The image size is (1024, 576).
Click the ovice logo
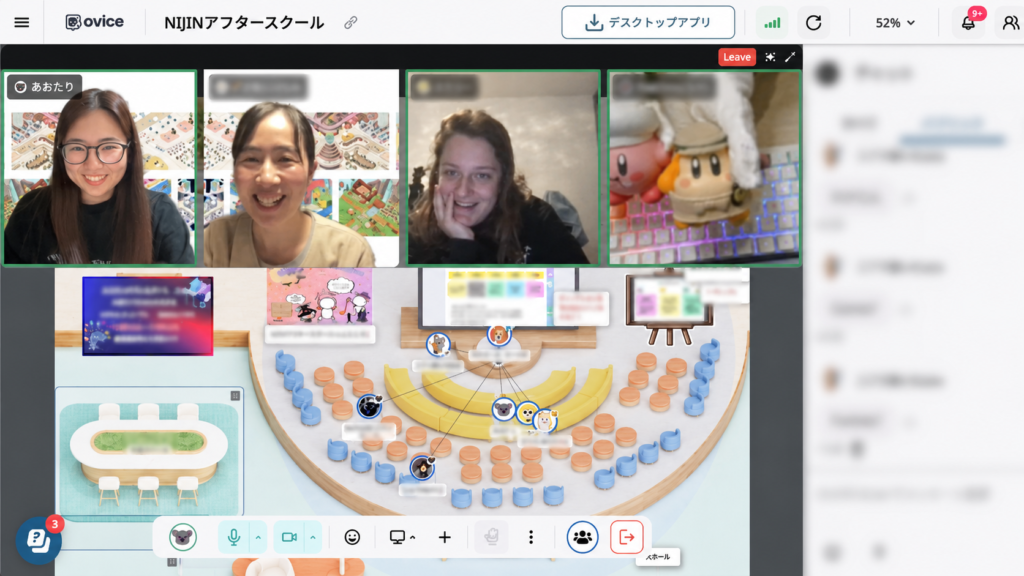(95, 22)
